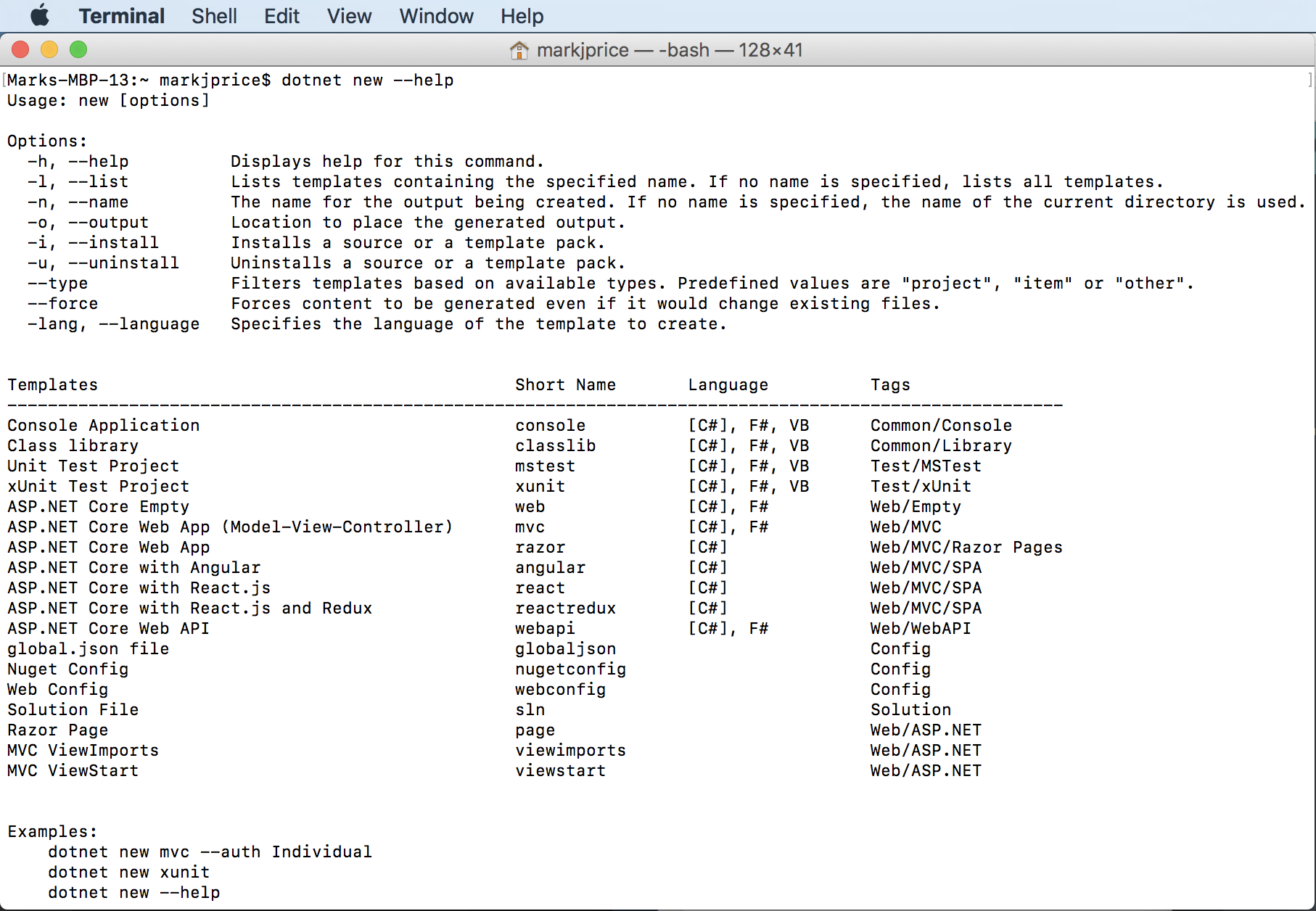Click the yellow minimize window button
The height and width of the screenshot is (911, 1316).
(x=49, y=49)
